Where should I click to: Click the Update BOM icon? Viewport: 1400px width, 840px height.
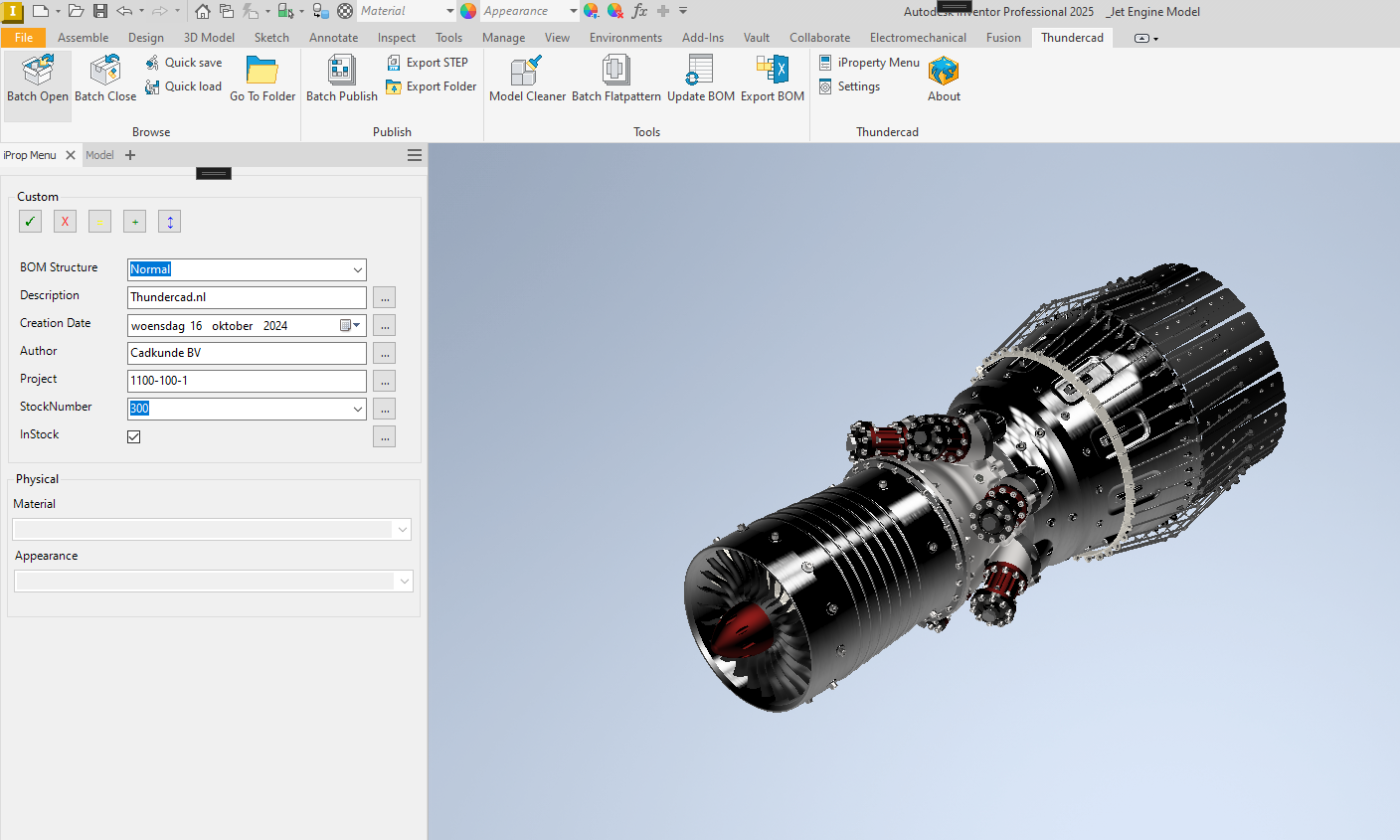tap(700, 72)
